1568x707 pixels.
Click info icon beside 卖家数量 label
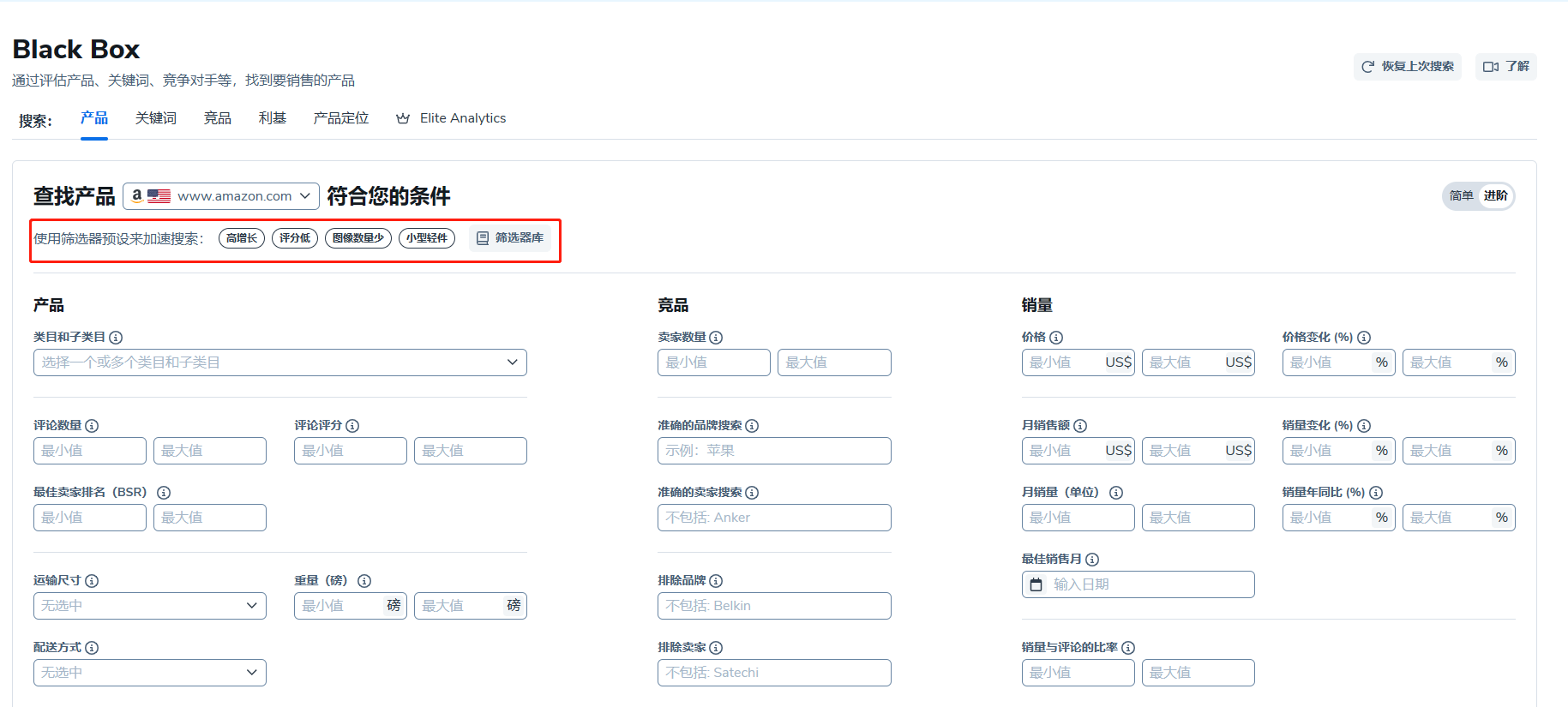716,338
